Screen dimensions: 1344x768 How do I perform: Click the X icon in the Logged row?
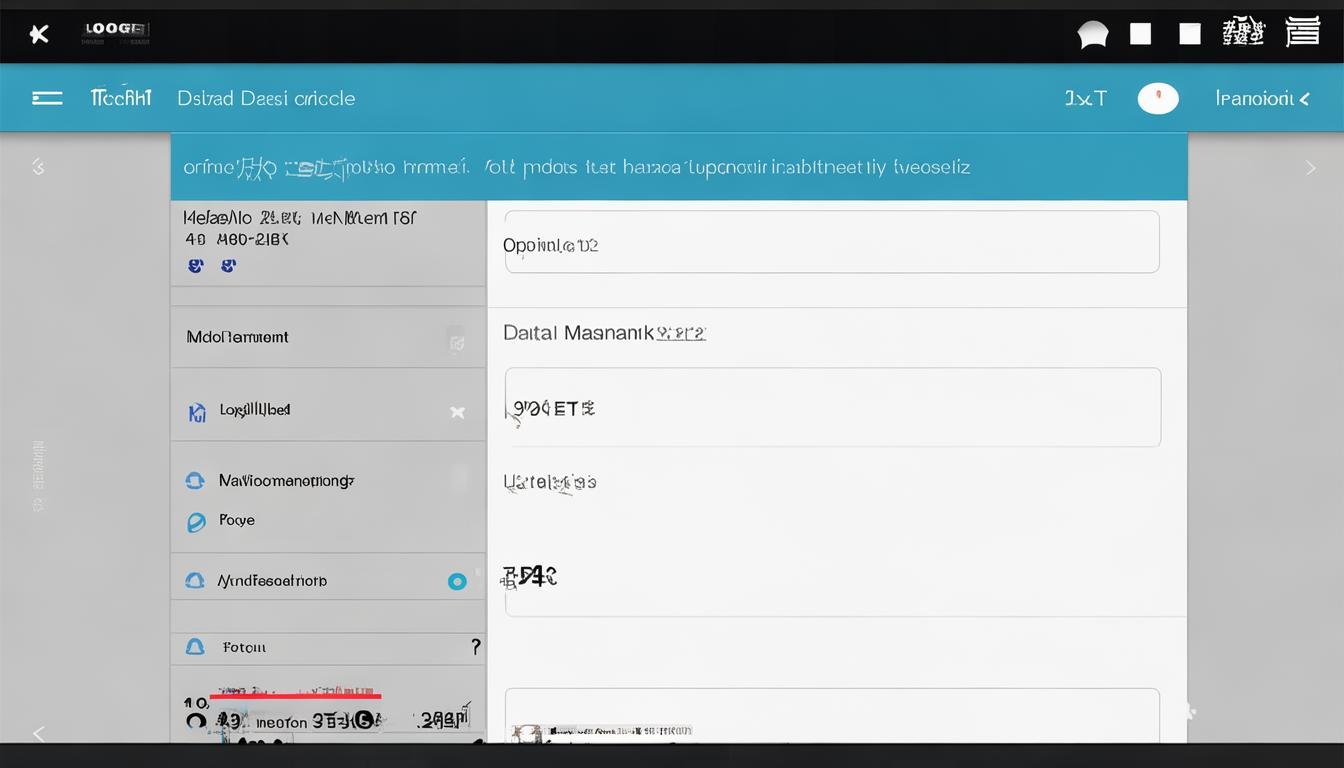(x=457, y=412)
